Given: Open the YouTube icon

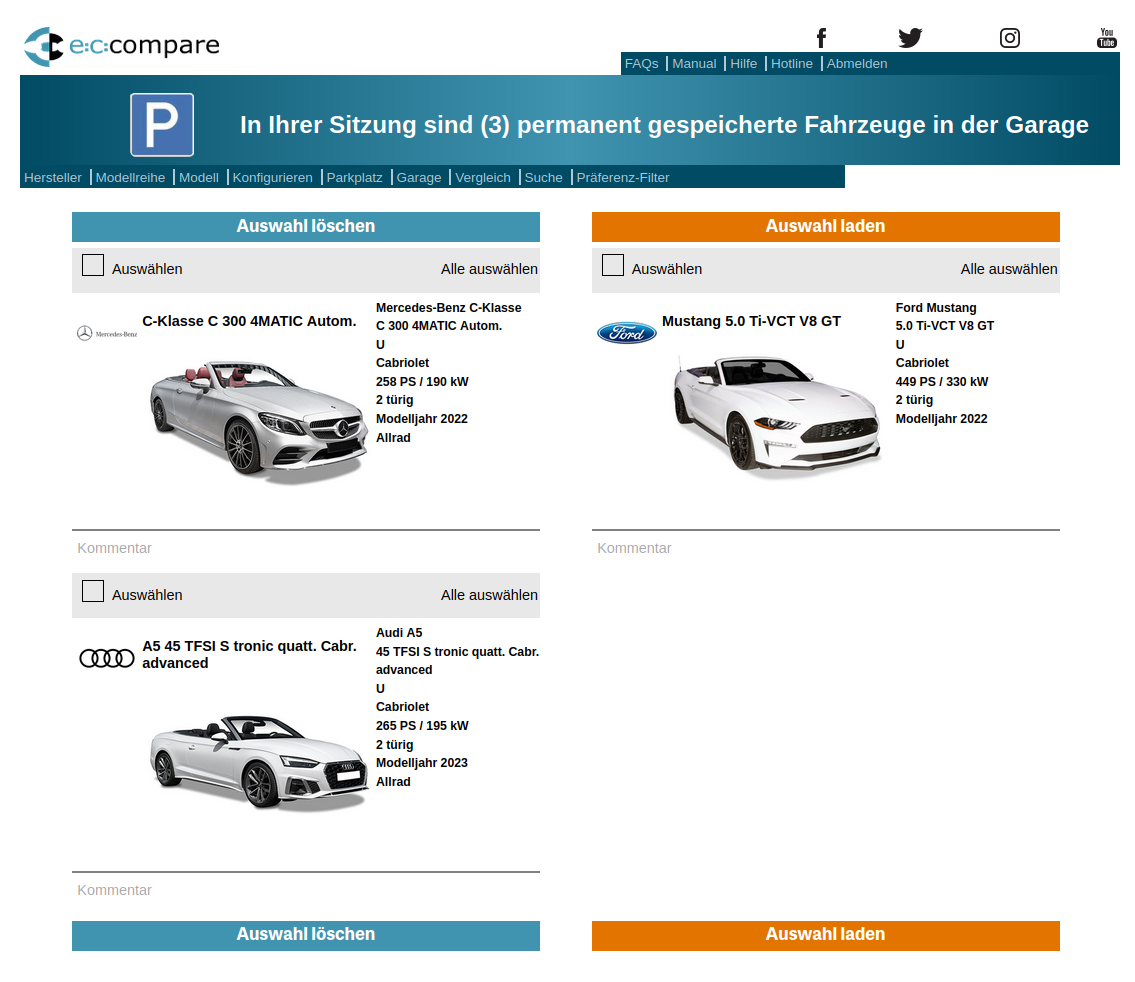Looking at the screenshot, I should (1107, 38).
